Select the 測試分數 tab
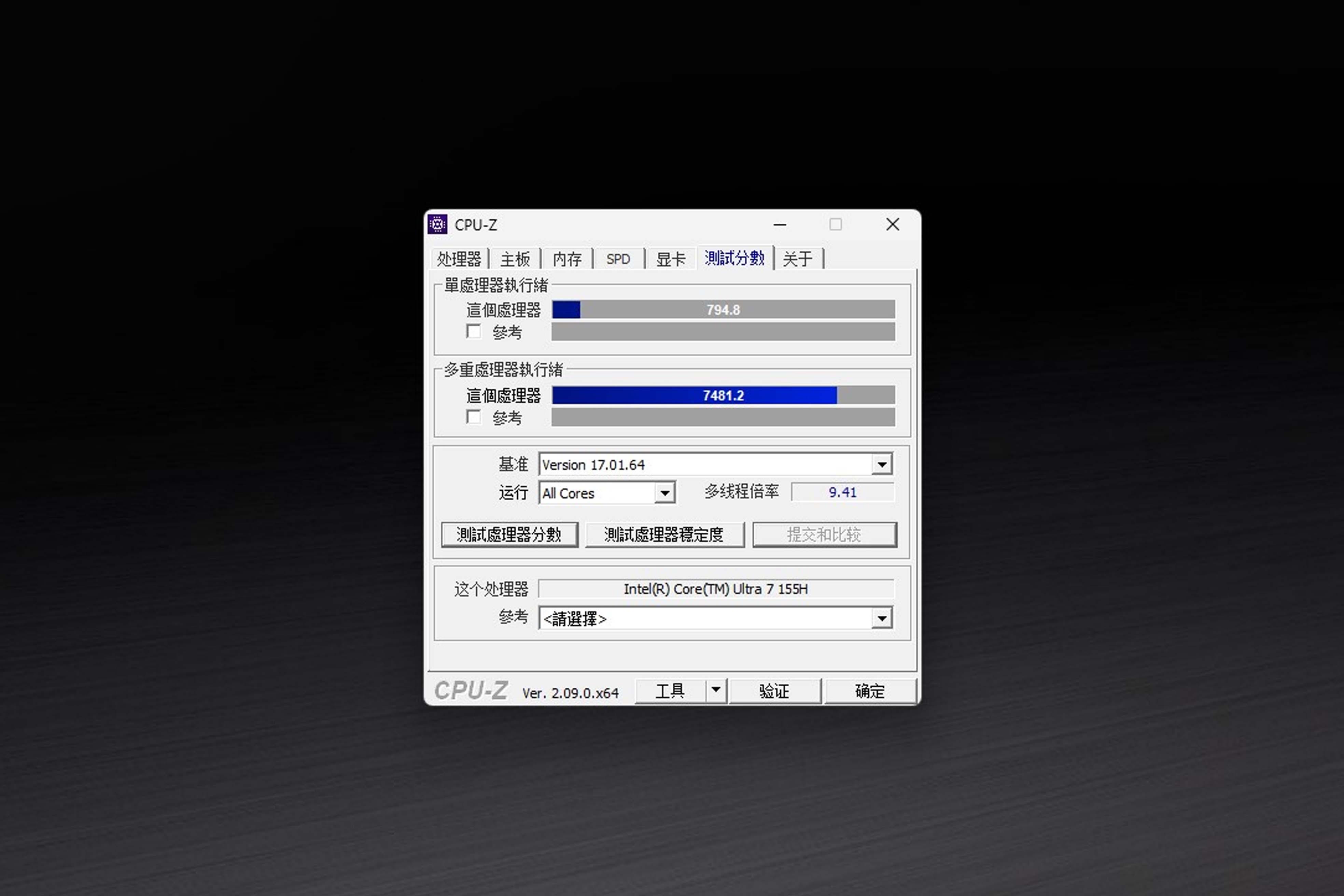The image size is (1344, 896). [x=734, y=258]
